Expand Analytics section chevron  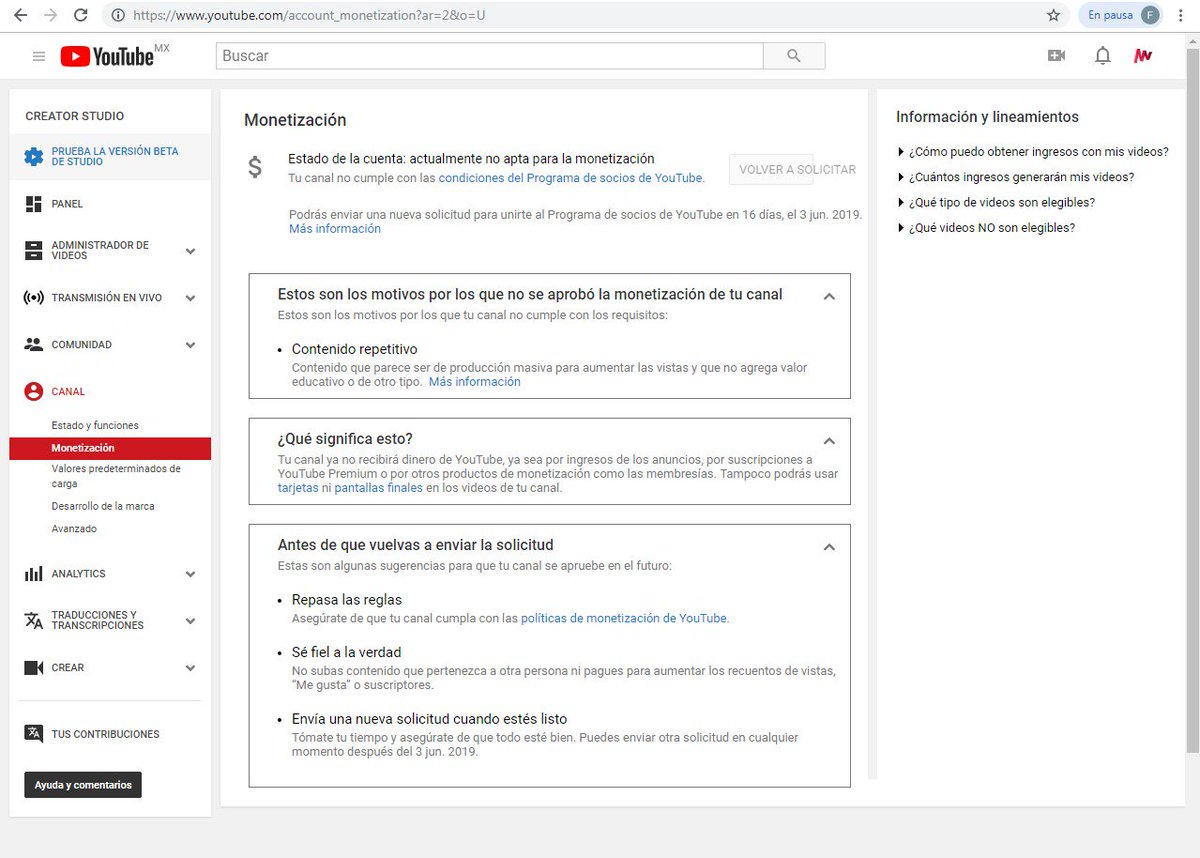[x=190, y=575]
